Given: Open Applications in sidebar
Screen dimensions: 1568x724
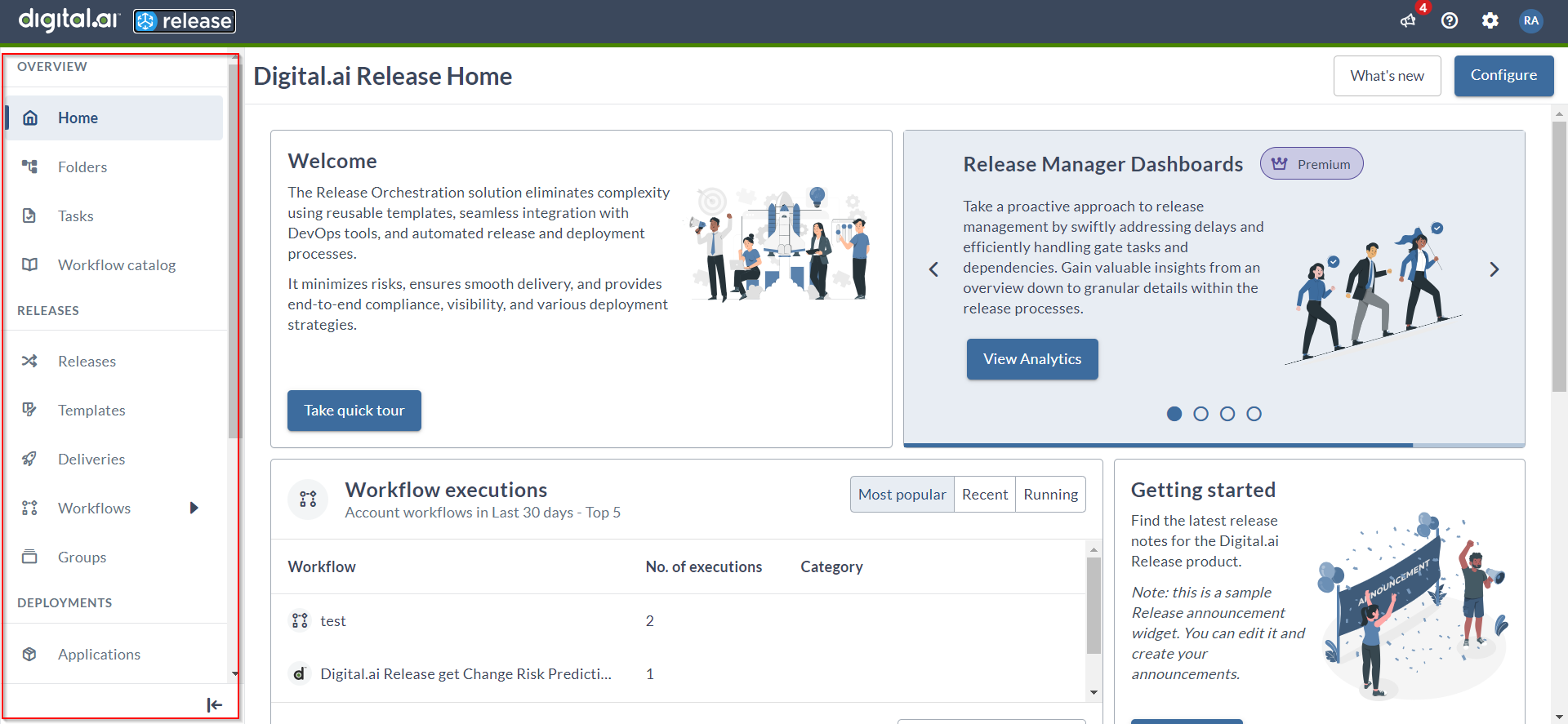Looking at the screenshot, I should click(x=114, y=654).
